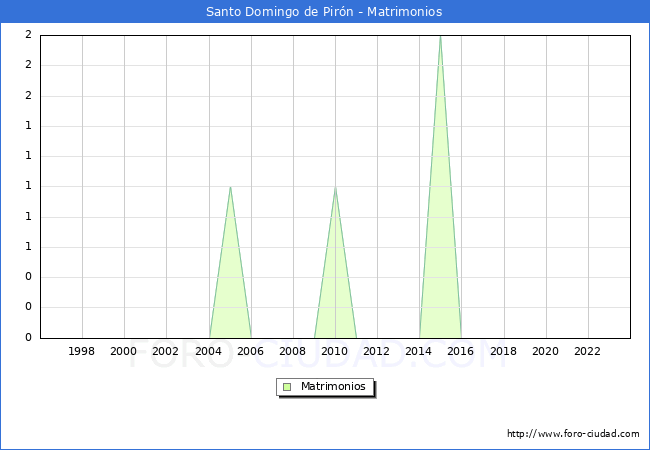
Task: Click the green Matrimonios legend swatch
Action: [287, 387]
